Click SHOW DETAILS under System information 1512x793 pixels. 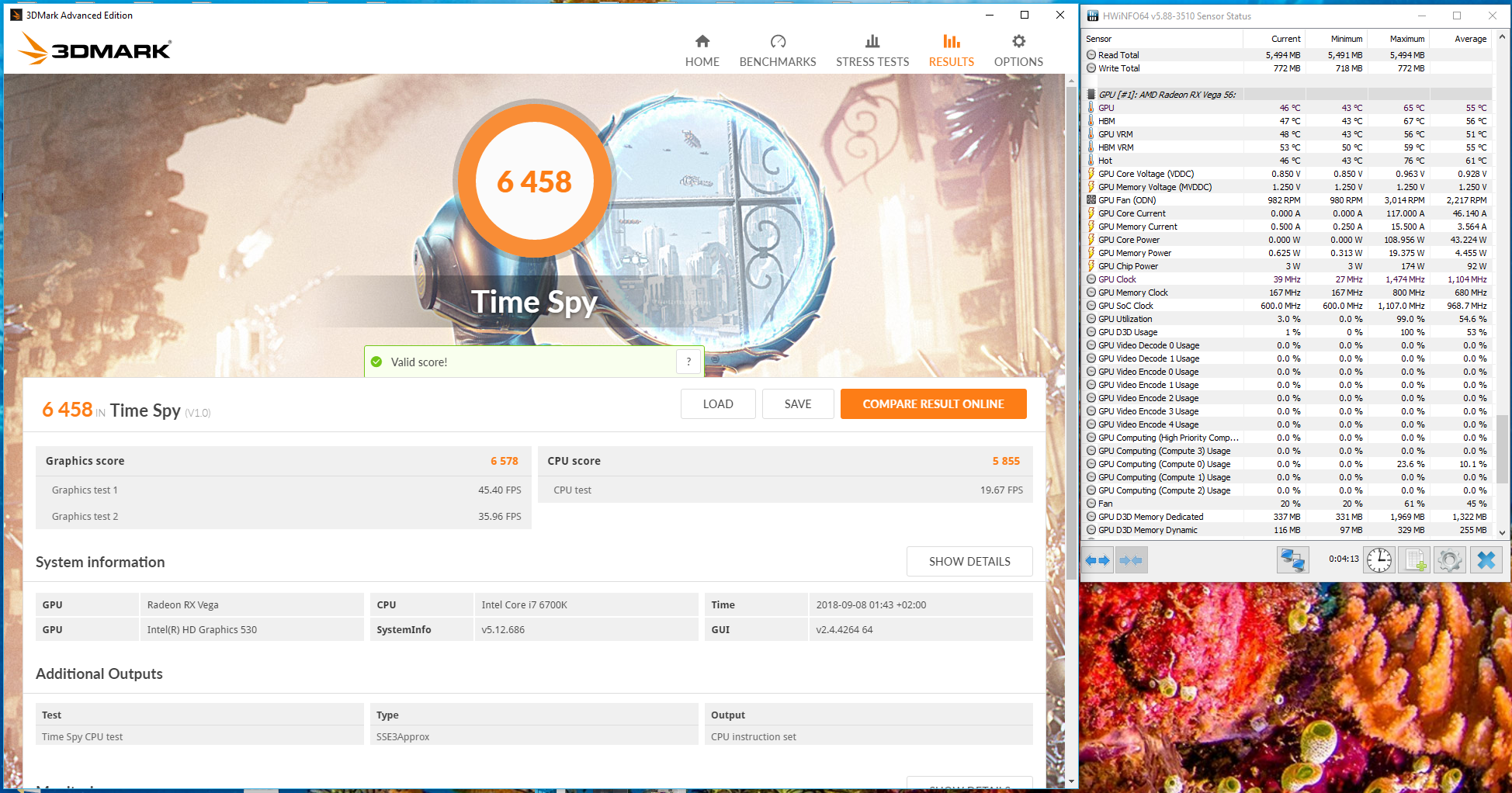[x=969, y=562]
